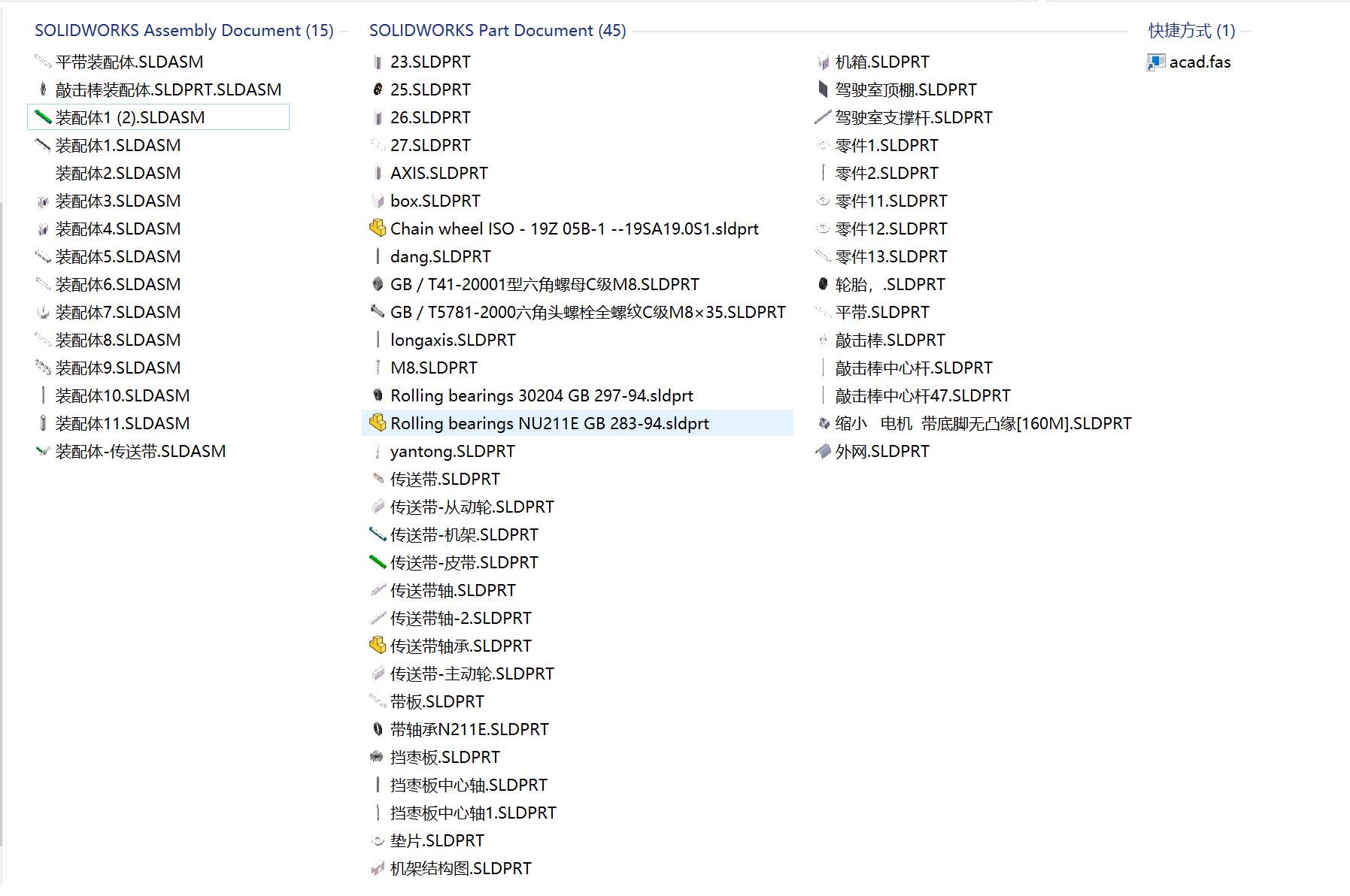
Task: Select the box.SLDPRT file name
Action: point(435,201)
